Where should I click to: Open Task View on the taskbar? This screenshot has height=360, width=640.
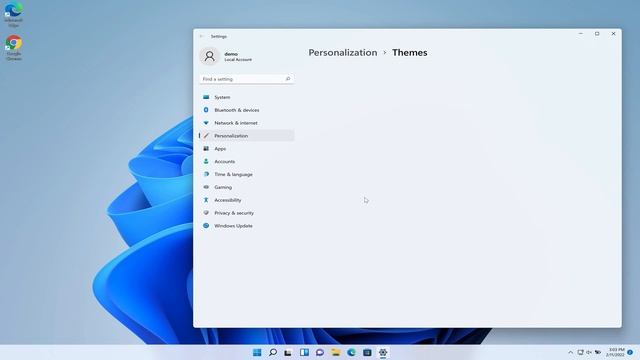(x=288, y=352)
